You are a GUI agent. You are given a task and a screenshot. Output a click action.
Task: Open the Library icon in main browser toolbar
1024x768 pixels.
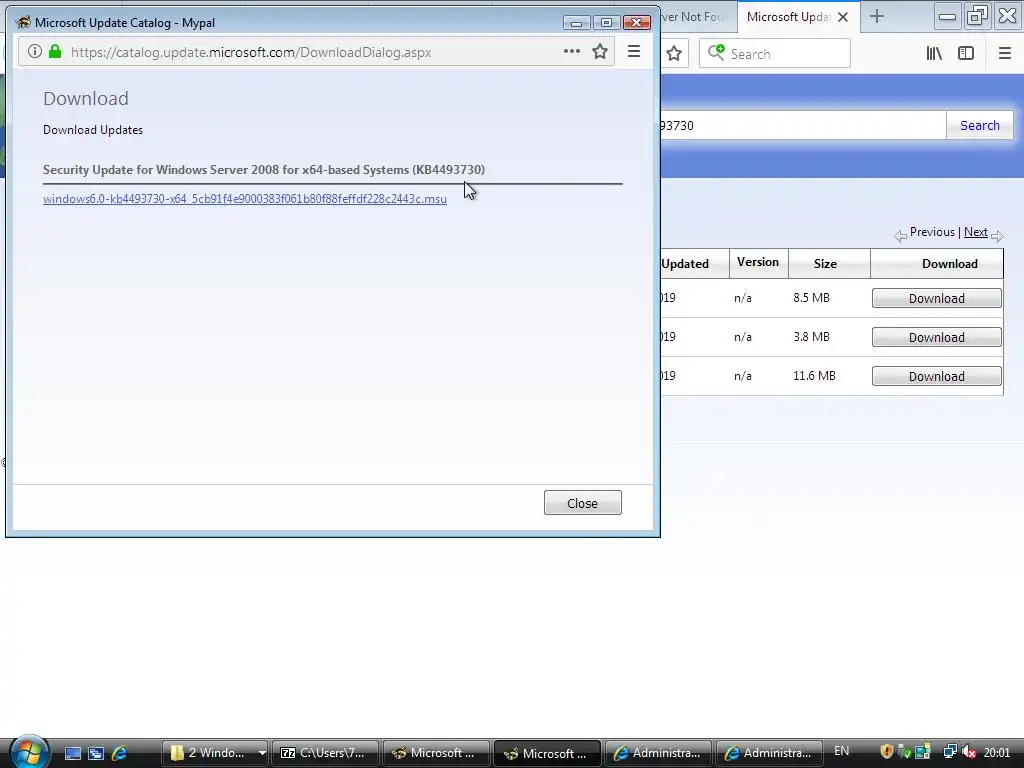click(934, 54)
